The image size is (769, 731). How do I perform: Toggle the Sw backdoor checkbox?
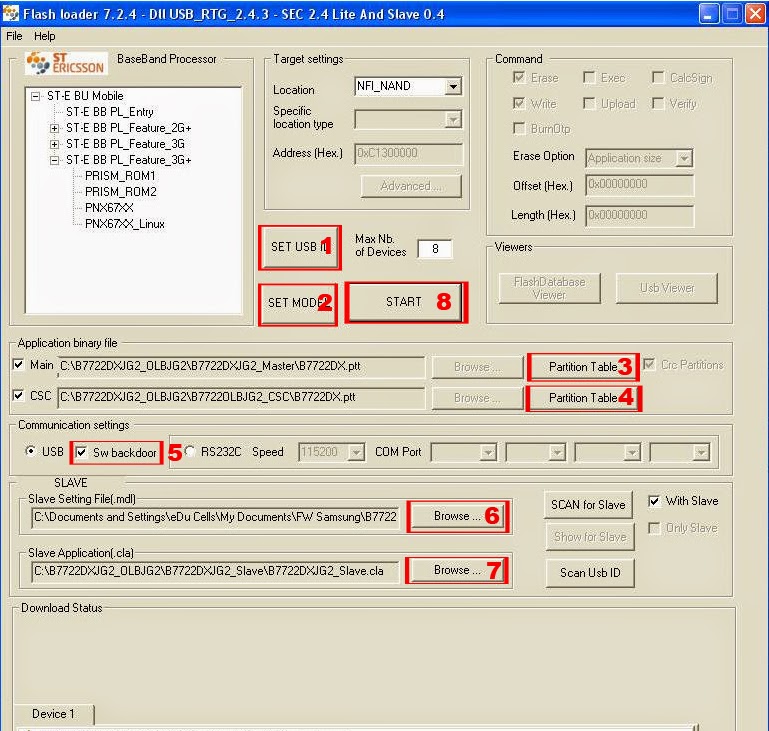[x=81, y=452]
